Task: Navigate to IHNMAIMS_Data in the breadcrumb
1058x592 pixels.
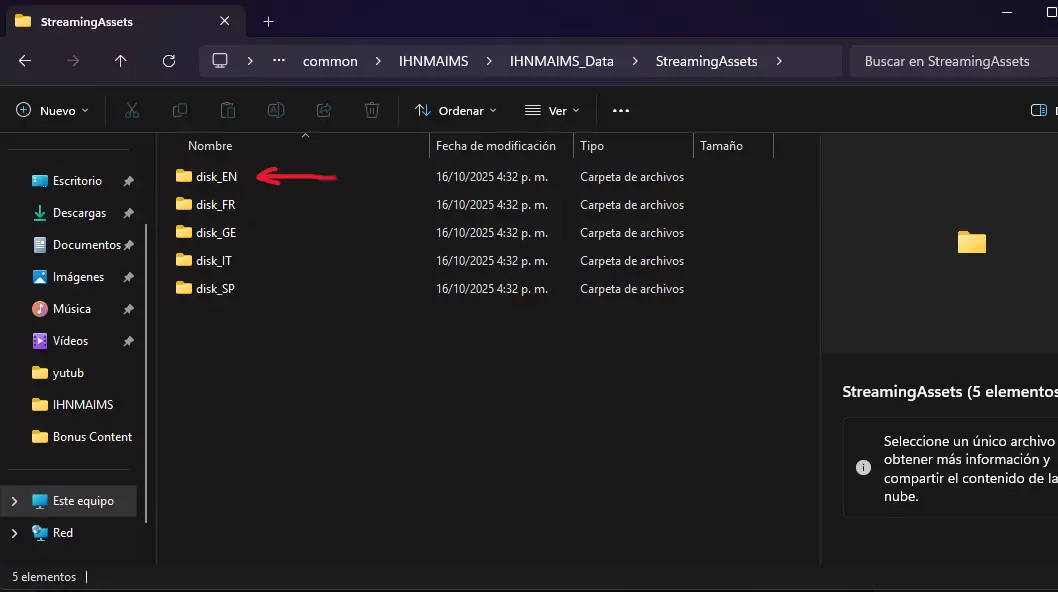Action: click(x=561, y=61)
